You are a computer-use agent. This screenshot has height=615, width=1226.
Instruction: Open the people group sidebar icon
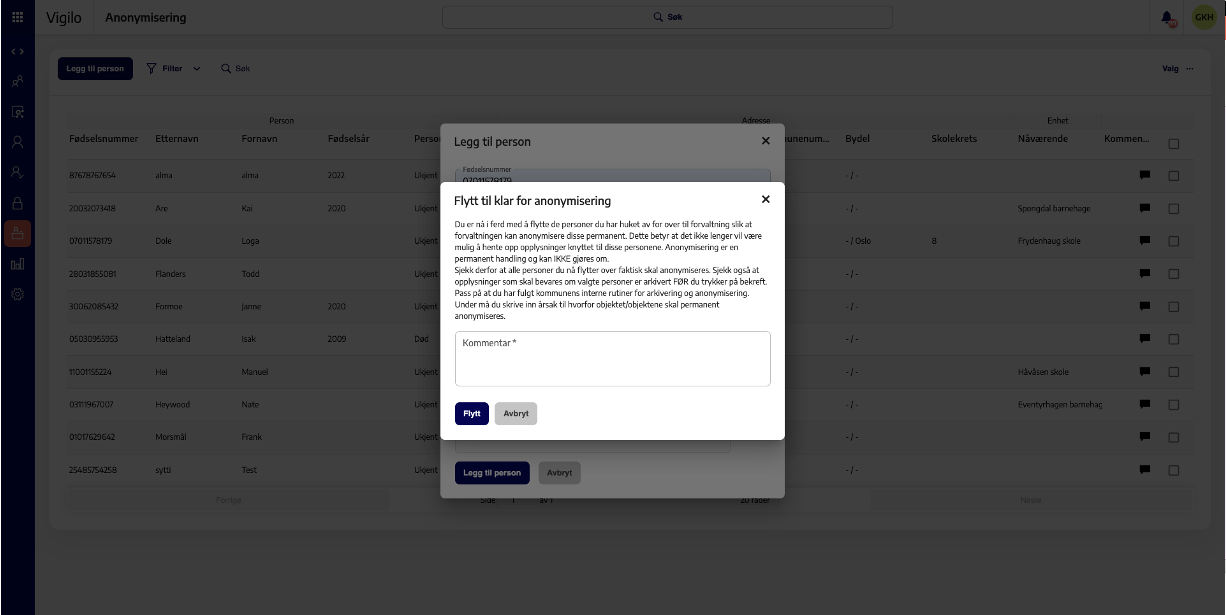pos(18,81)
